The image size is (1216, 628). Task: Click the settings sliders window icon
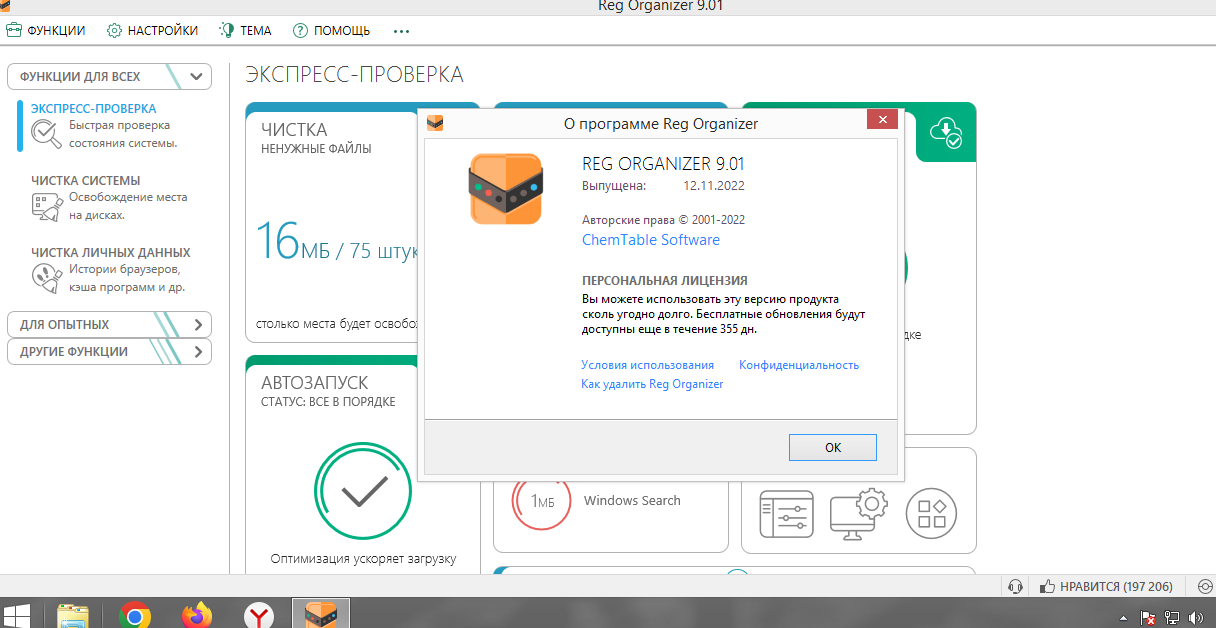pyautogui.click(x=786, y=515)
